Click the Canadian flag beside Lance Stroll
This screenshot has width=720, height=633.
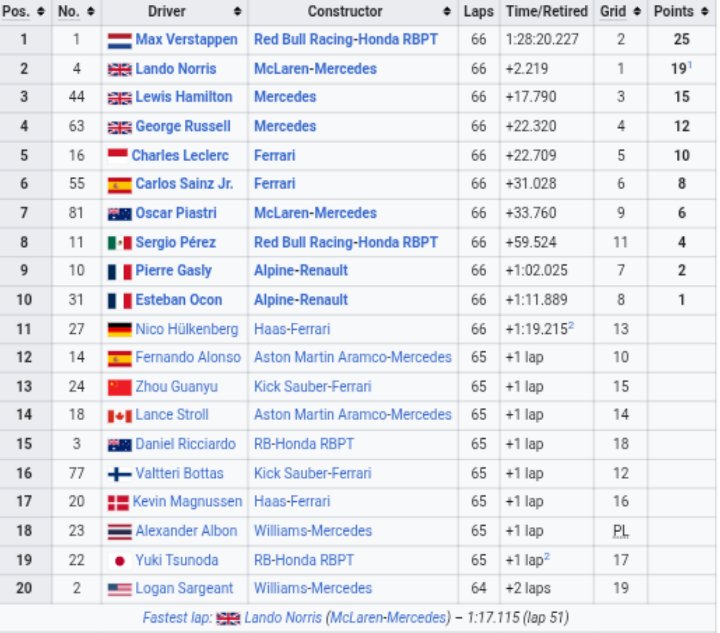pos(119,416)
